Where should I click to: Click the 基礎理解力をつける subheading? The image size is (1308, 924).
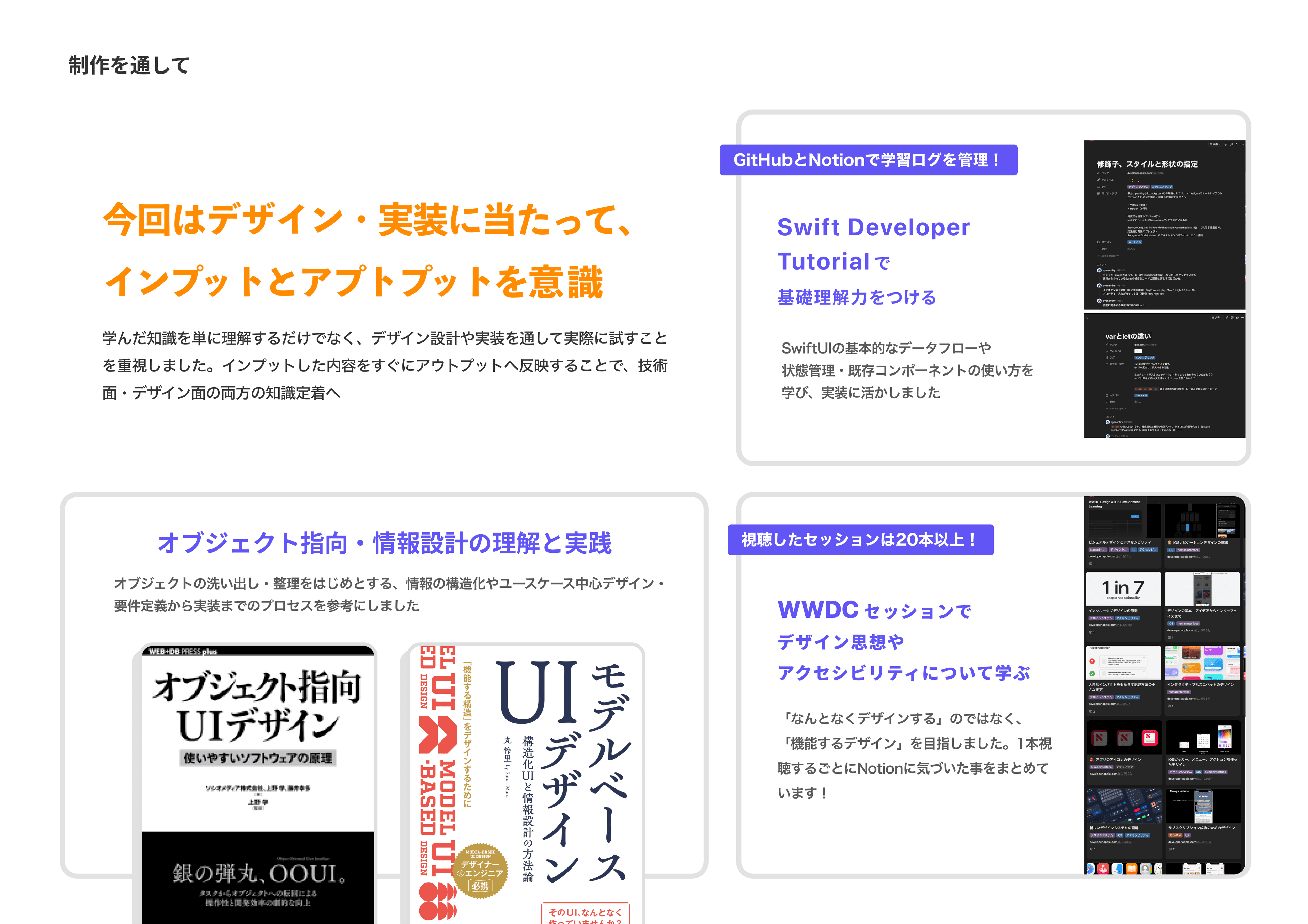(857, 297)
